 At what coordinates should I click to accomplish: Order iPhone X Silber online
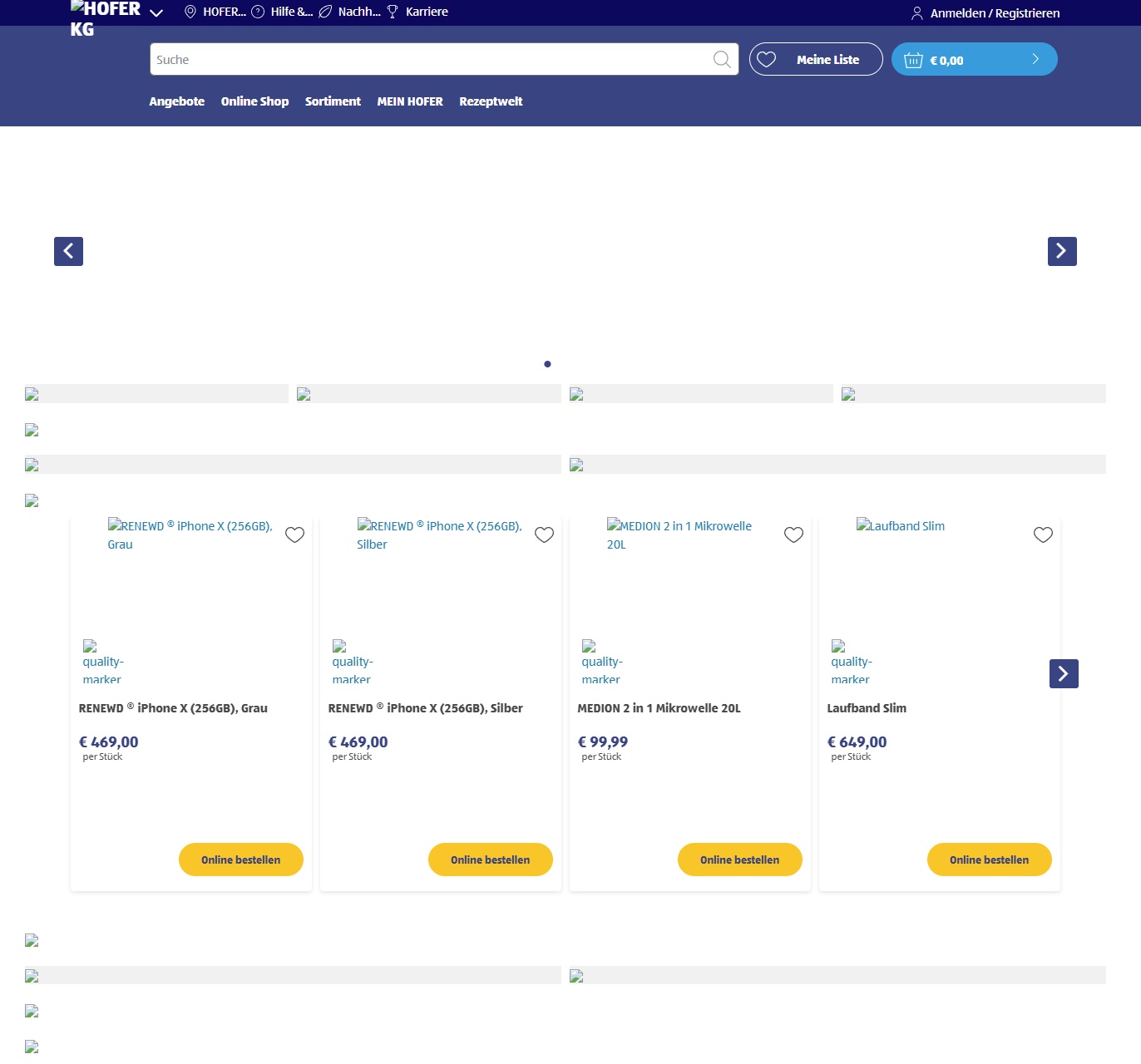(x=491, y=860)
